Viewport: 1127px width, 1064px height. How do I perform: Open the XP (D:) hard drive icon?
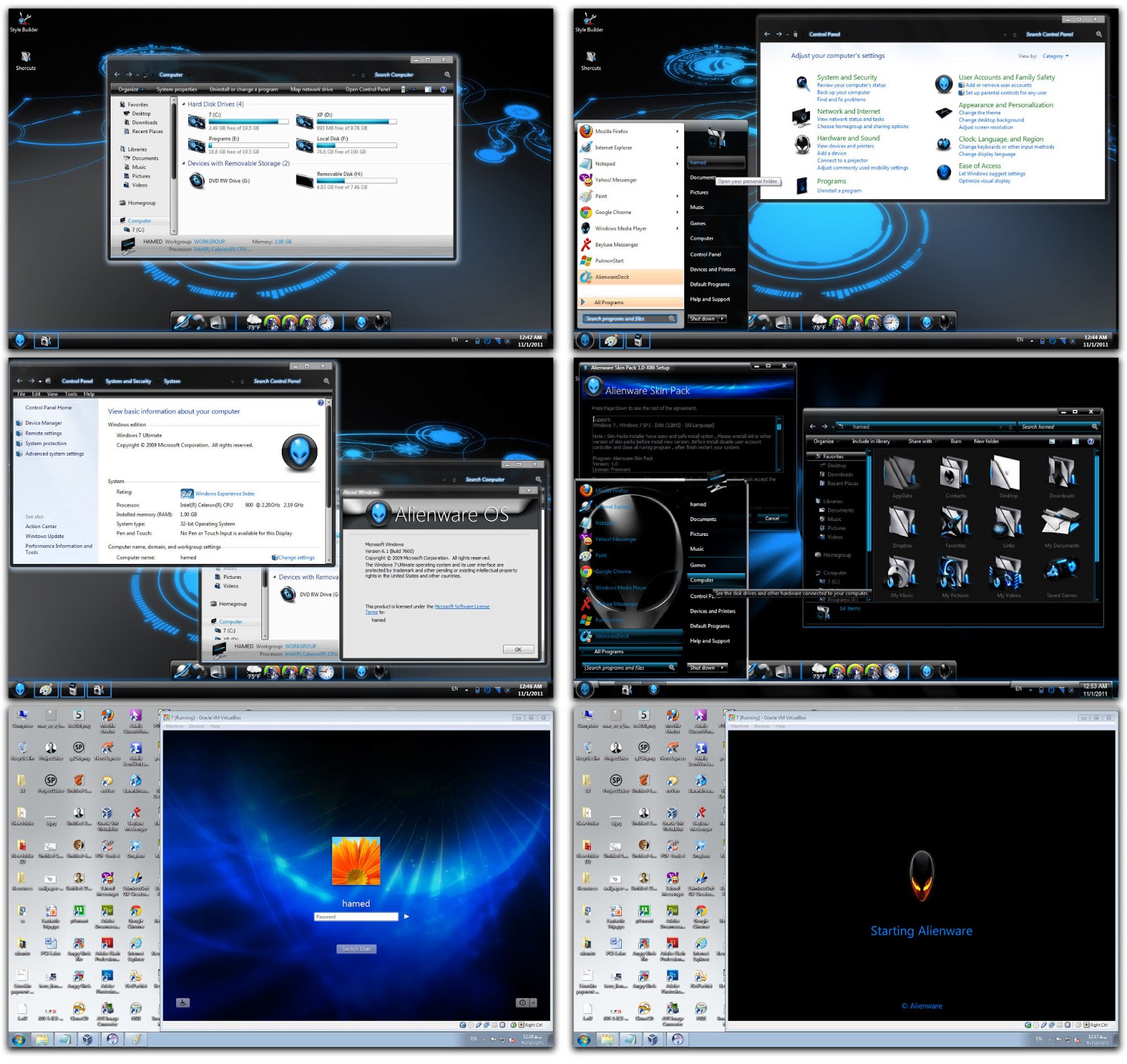(304, 121)
